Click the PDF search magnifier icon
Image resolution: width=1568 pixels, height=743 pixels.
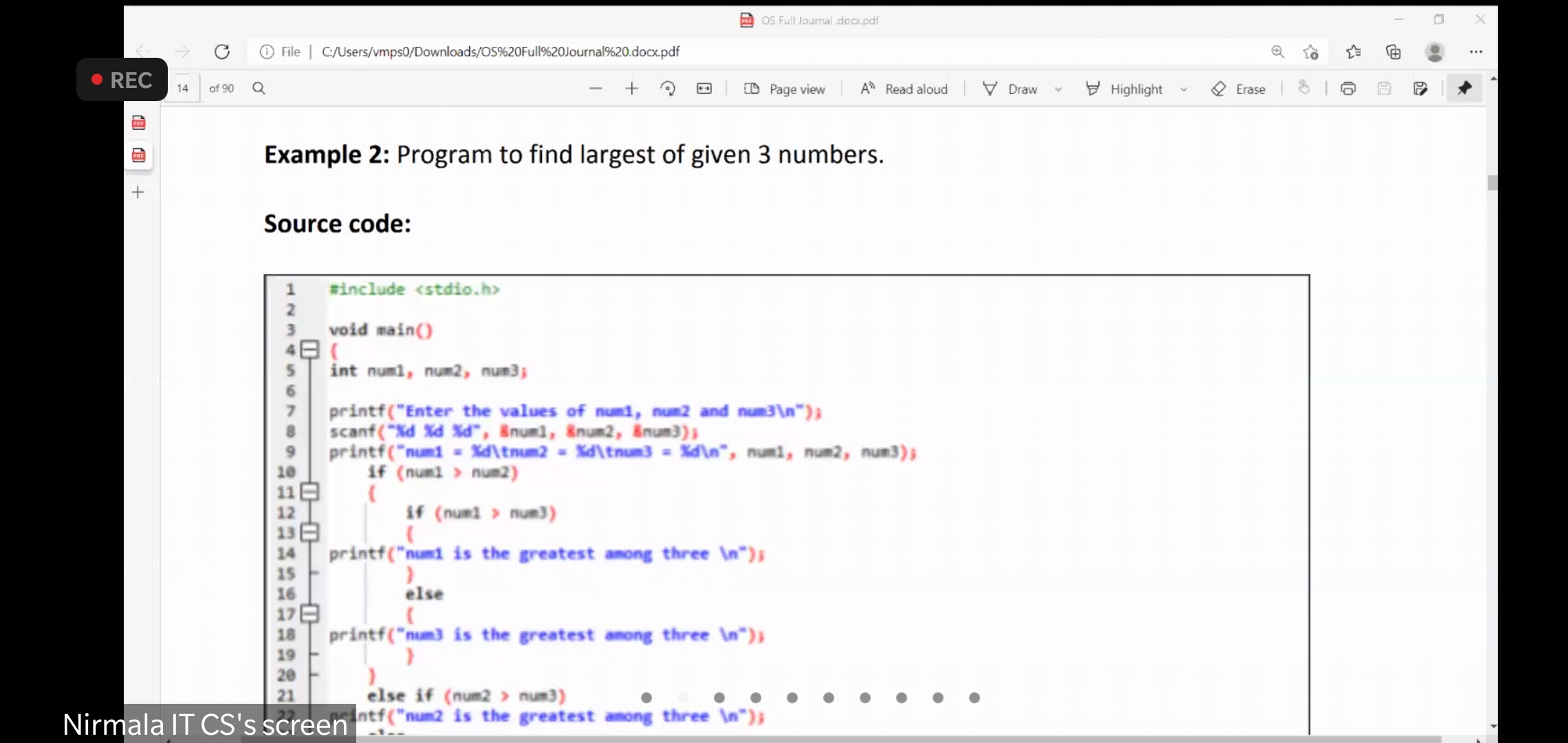pos(259,88)
